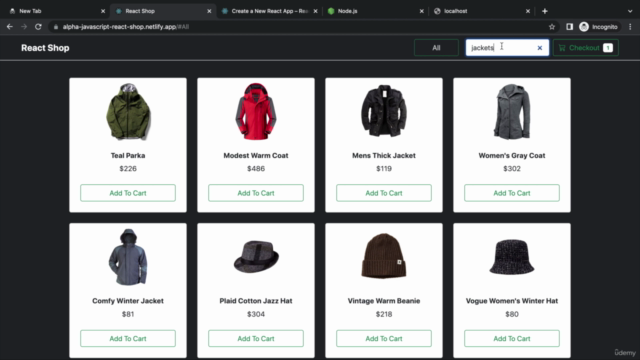Click the $81 price
640x360 pixels.
click(x=128, y=314)
